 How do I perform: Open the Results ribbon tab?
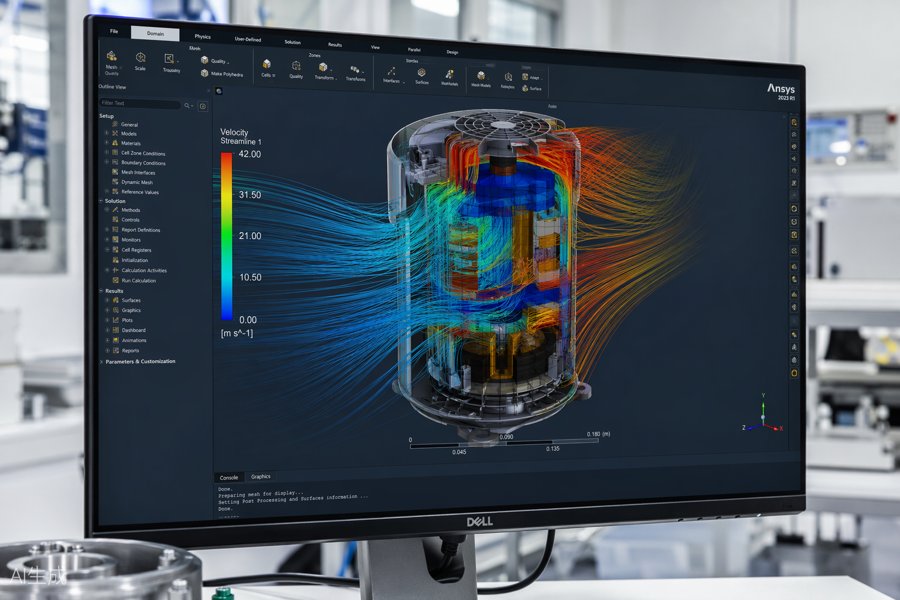(x=335, y=44)
